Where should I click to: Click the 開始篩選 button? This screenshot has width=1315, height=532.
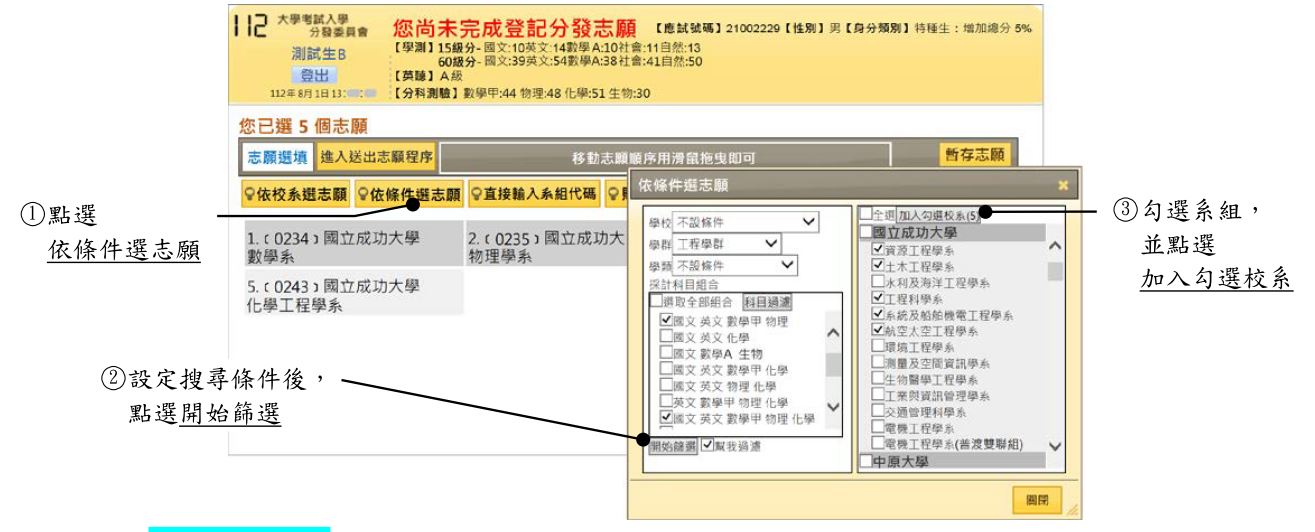pos(674,446)
